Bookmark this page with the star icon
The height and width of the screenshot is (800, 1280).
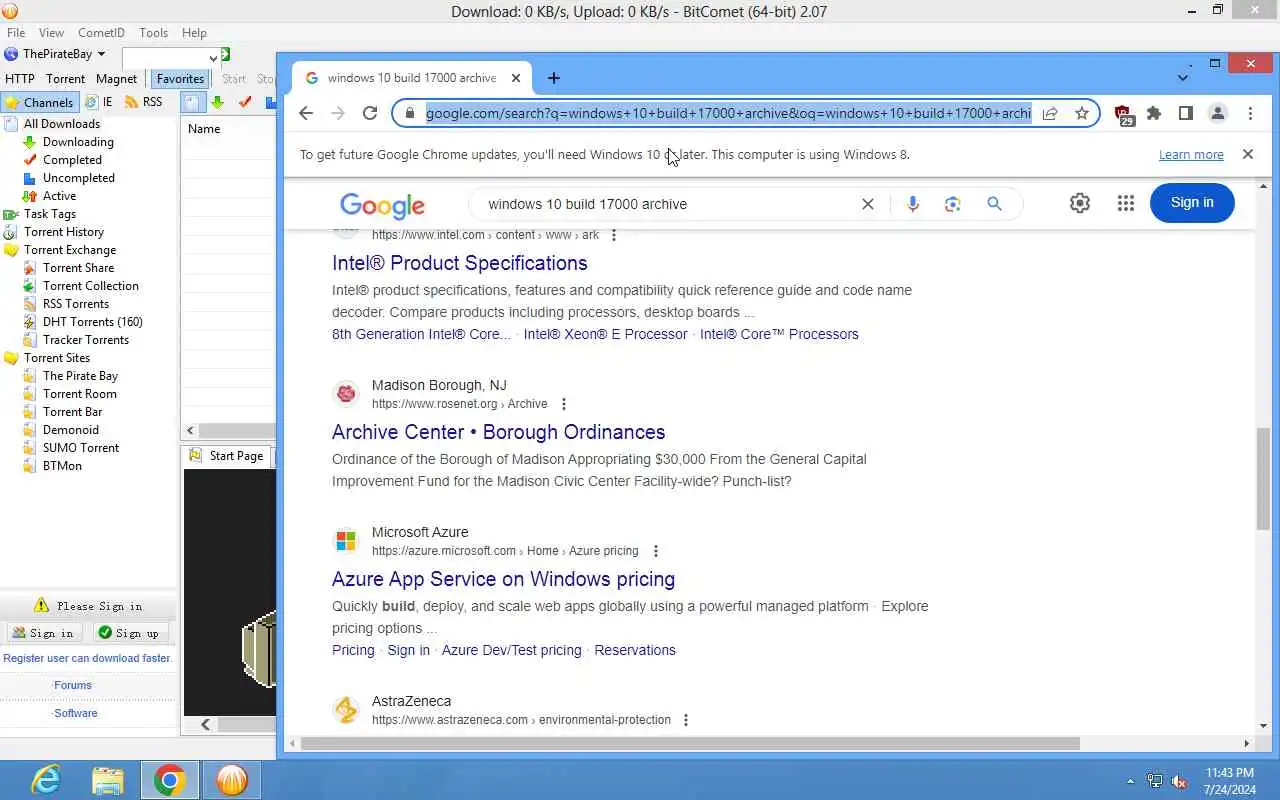(x=1081, y=113)
